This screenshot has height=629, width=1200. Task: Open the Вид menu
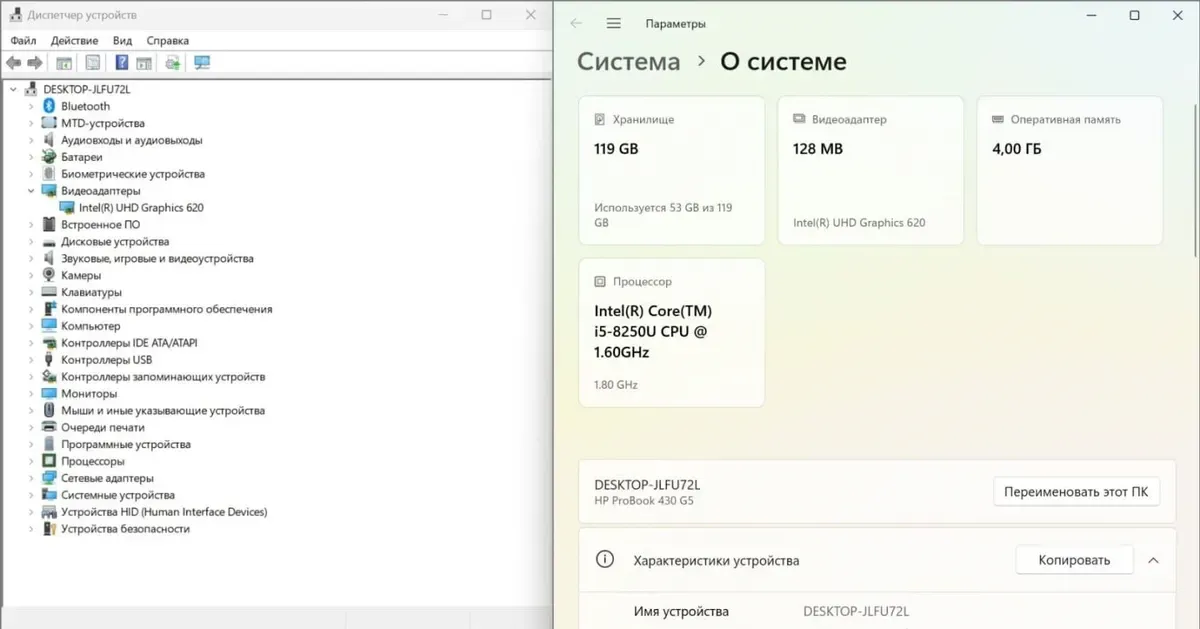coord(122,41)
